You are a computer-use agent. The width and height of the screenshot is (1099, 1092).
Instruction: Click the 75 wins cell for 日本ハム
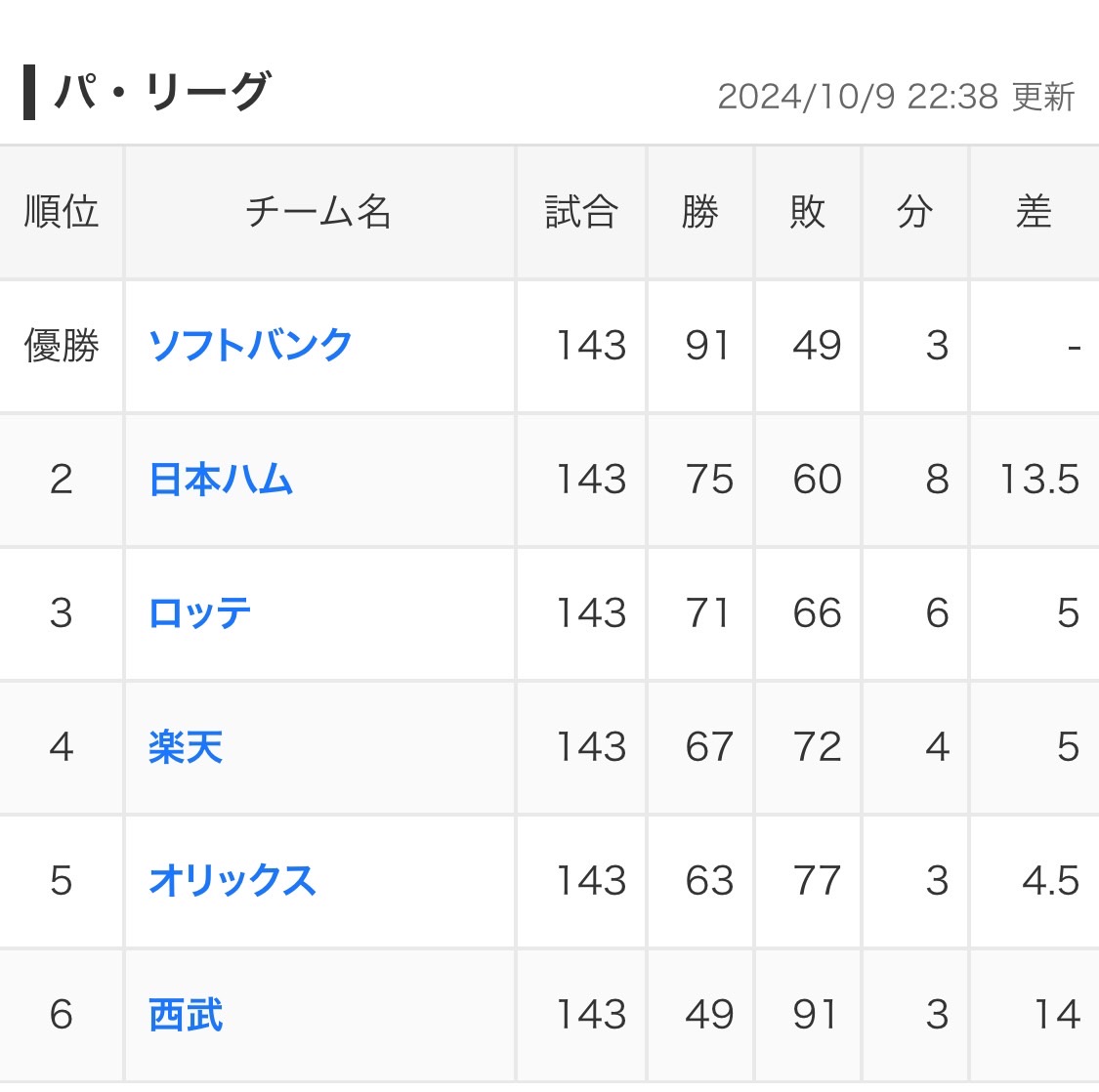709,480
